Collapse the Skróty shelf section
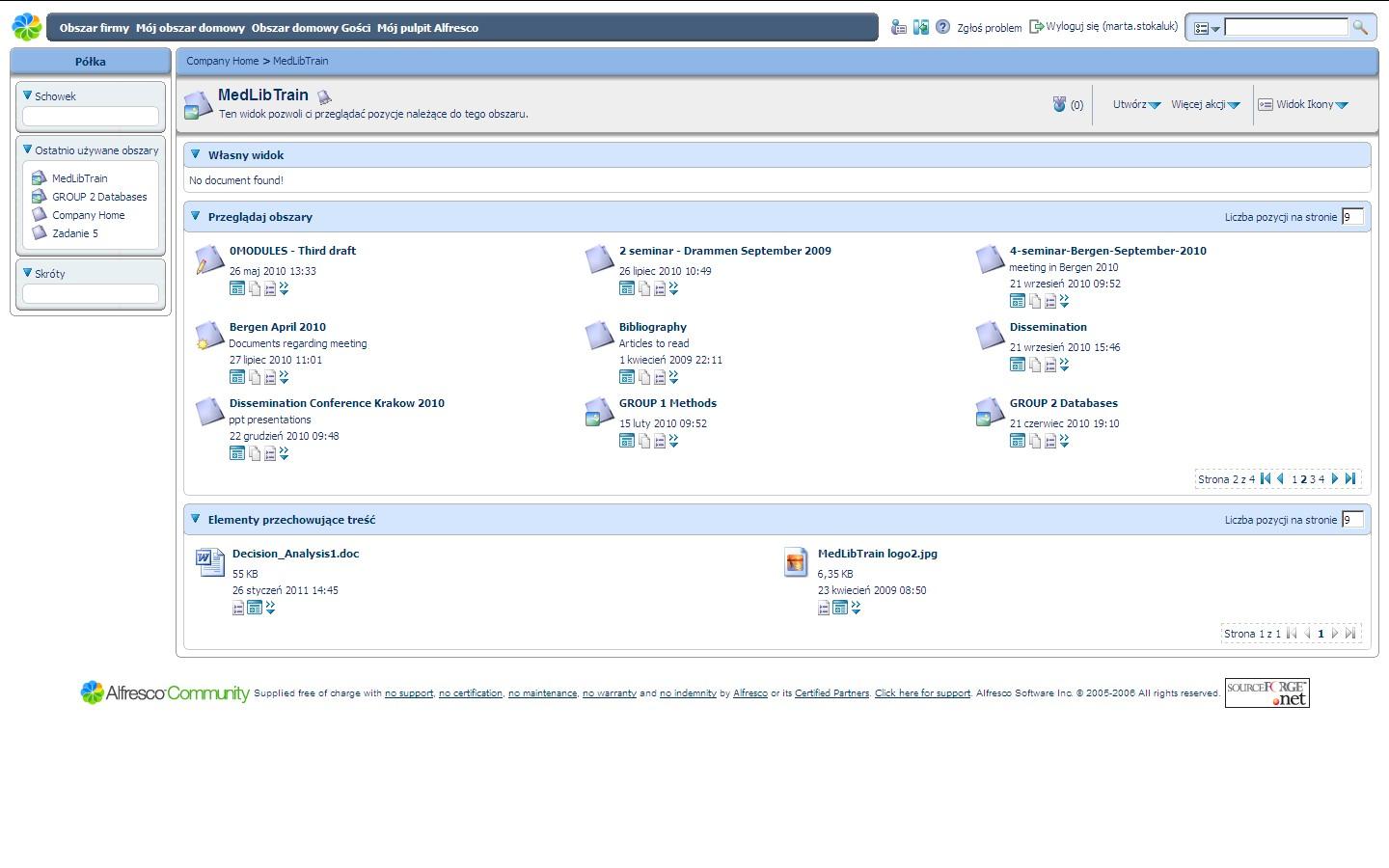The width and height of the screenshot is (1389, 868). click(28, 273)
